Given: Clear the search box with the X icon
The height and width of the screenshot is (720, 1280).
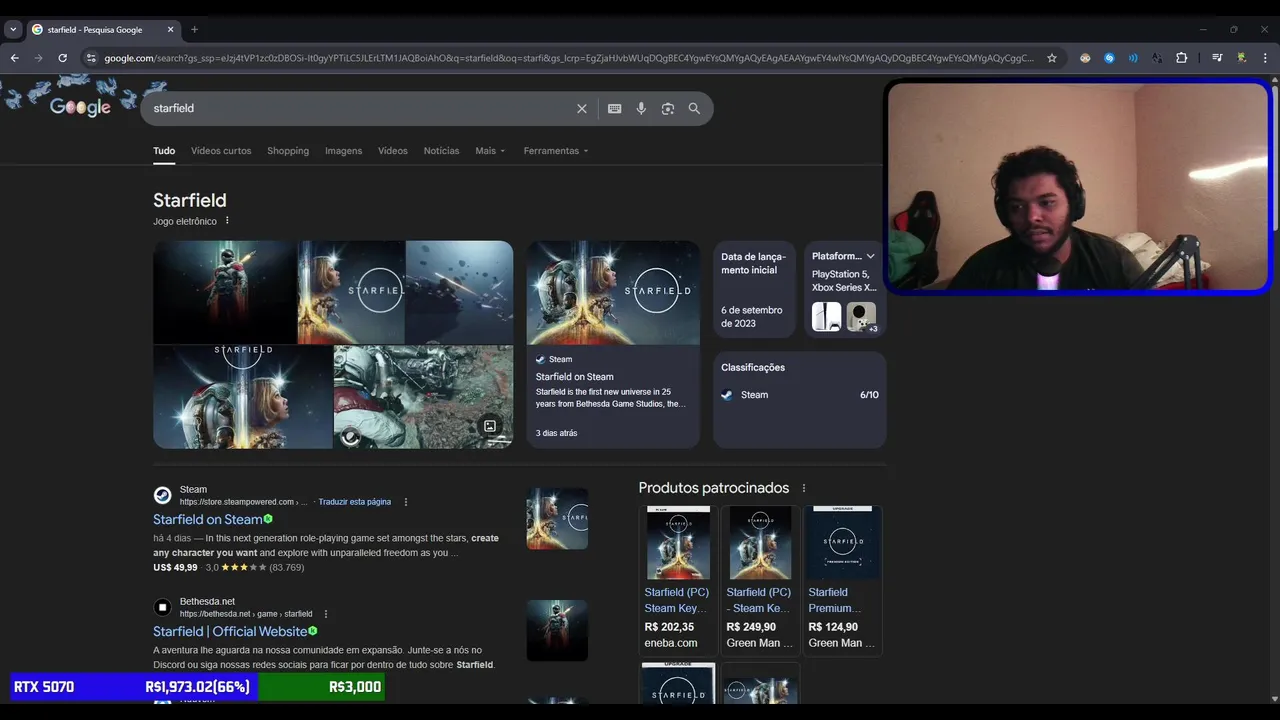Looking at the screenshot, I should [582, 109].
